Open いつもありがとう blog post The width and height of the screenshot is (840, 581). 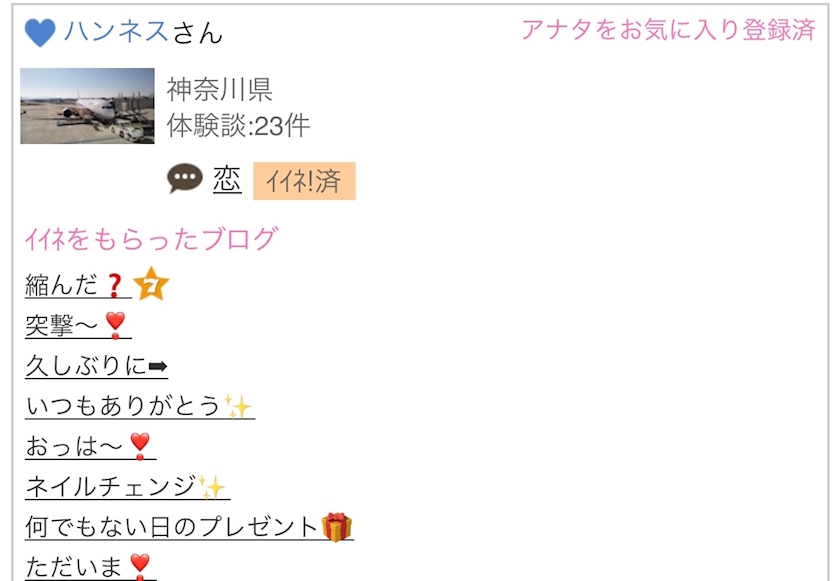[139, 406]
